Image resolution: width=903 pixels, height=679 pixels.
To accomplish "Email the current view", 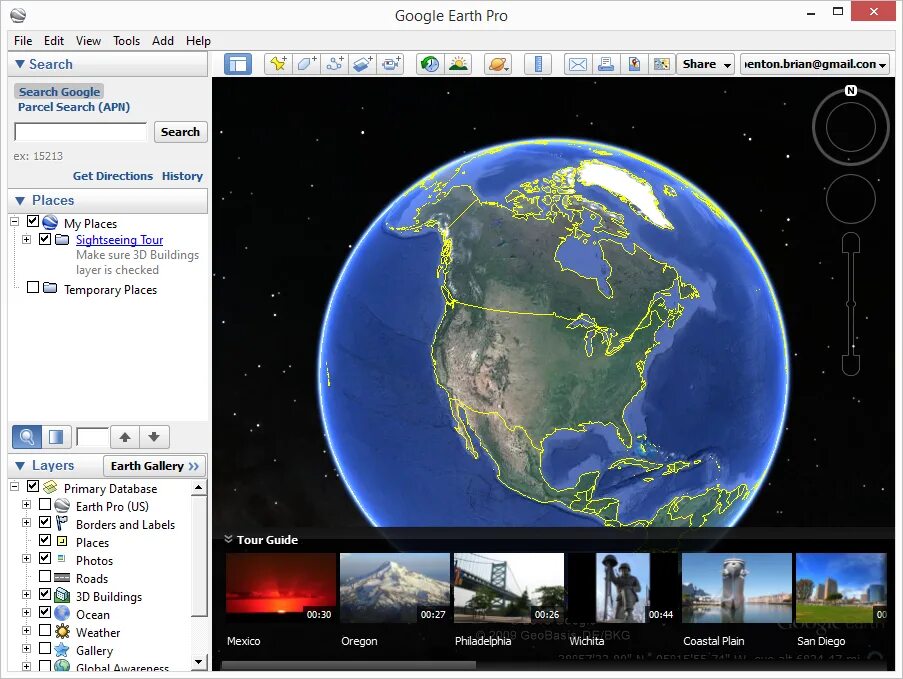I will coord(578,64).
